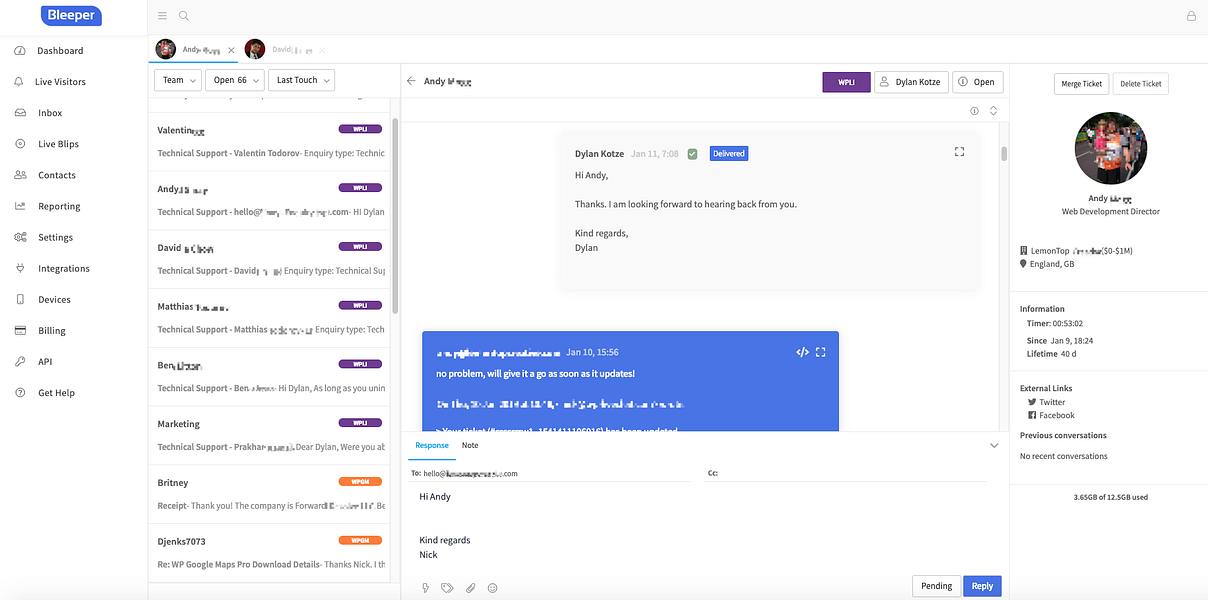Image resolution: width=1208 pixels, height=600 pixels.
Task: Go to Inbox in sidebar
Action: coord(50,113)
